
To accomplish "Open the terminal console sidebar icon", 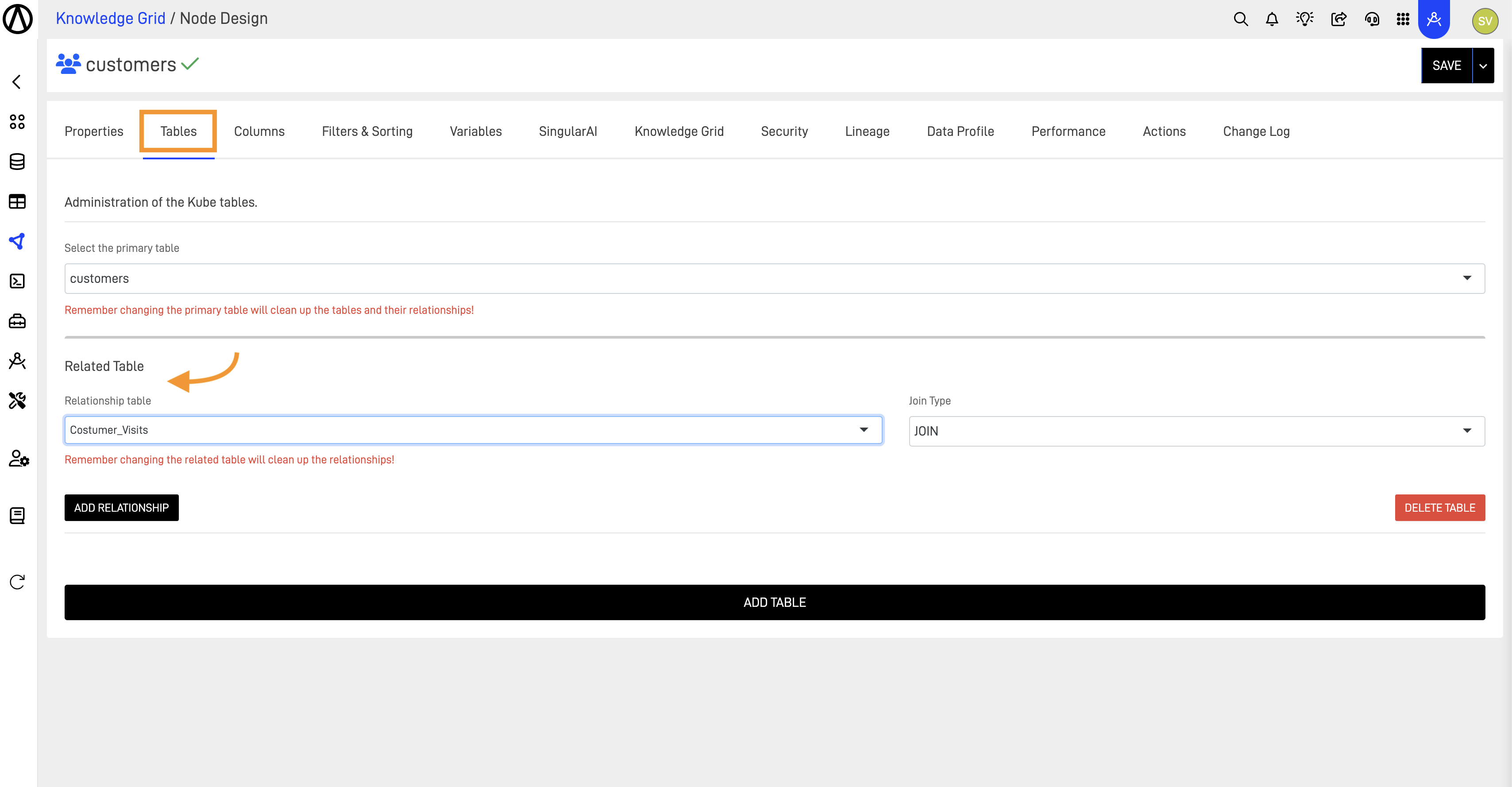I will tap(17, 281).
